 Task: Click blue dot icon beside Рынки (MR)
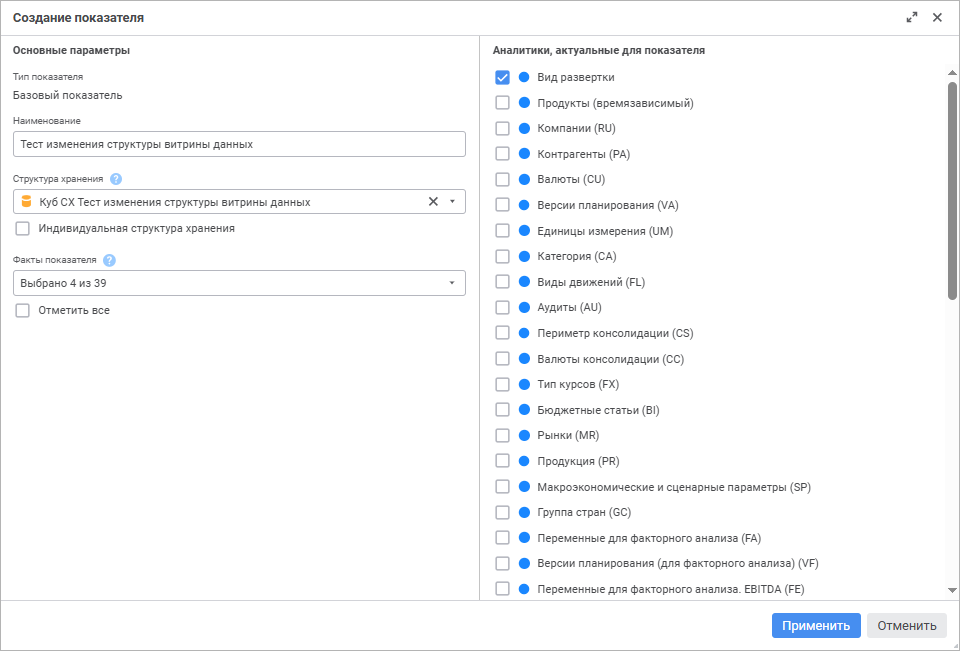(x=524, y=436)
